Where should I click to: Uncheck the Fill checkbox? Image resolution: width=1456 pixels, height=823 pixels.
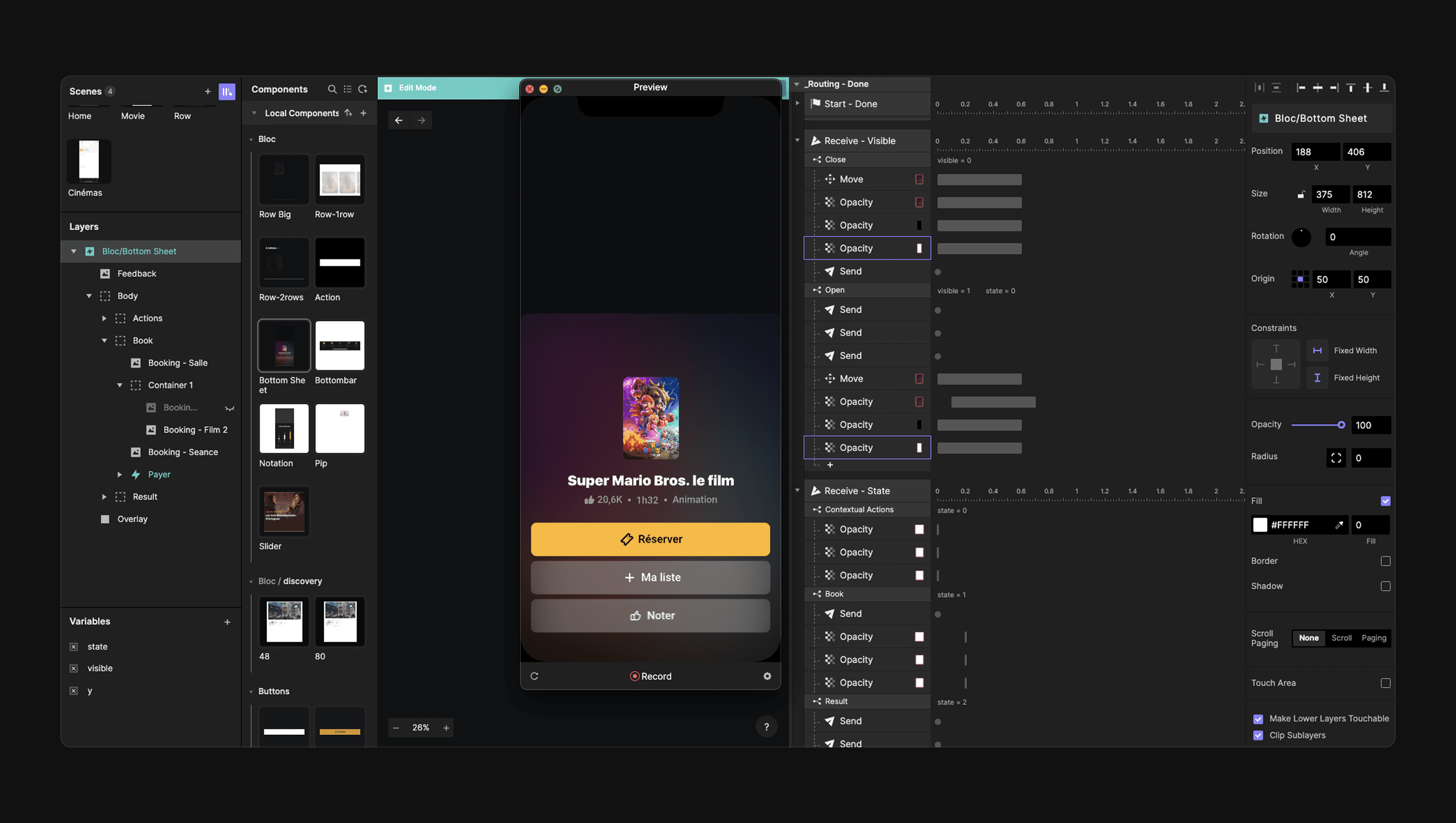click(1385, 501)
